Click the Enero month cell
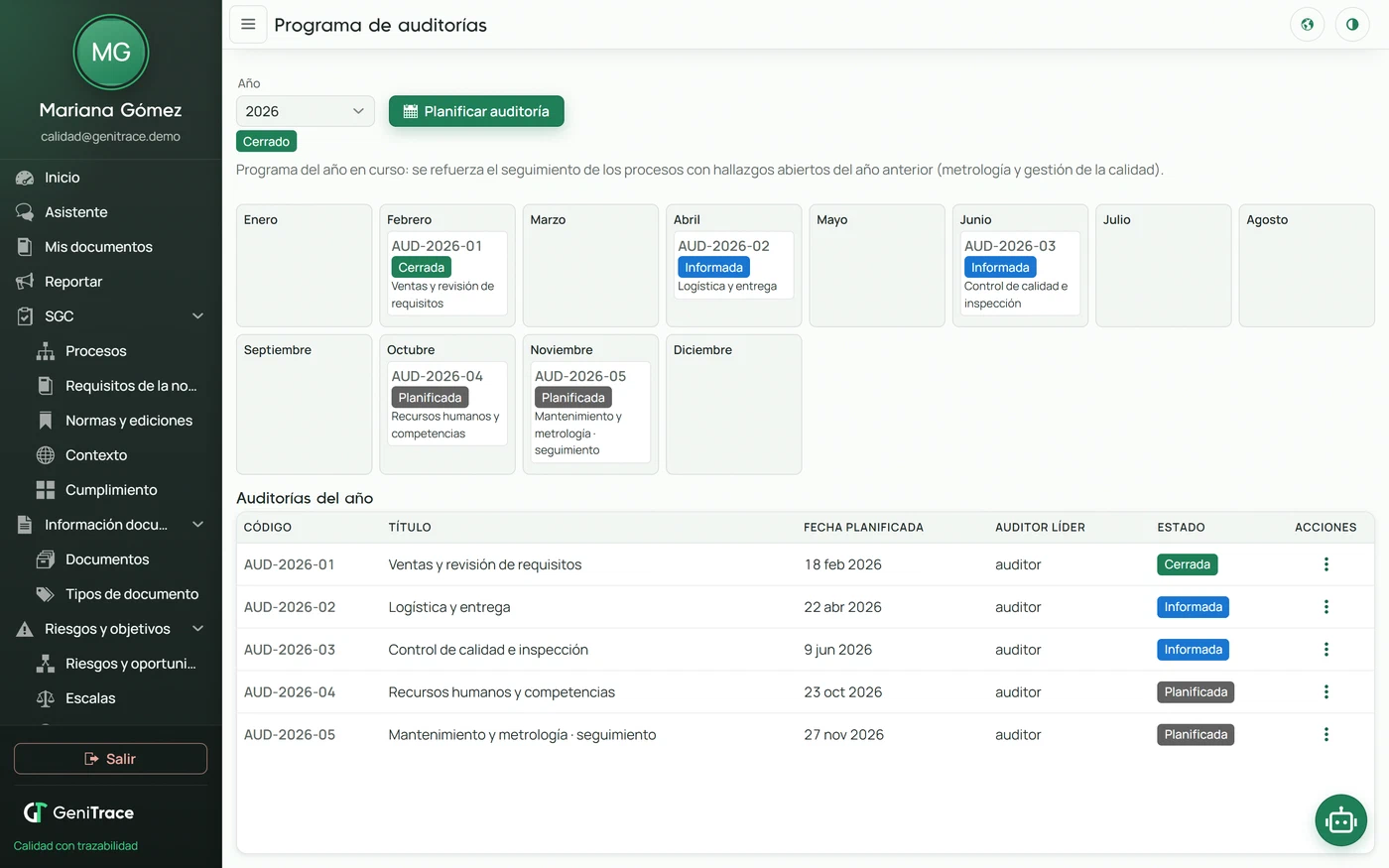The image size is (1389, 868). pos(305,266)
